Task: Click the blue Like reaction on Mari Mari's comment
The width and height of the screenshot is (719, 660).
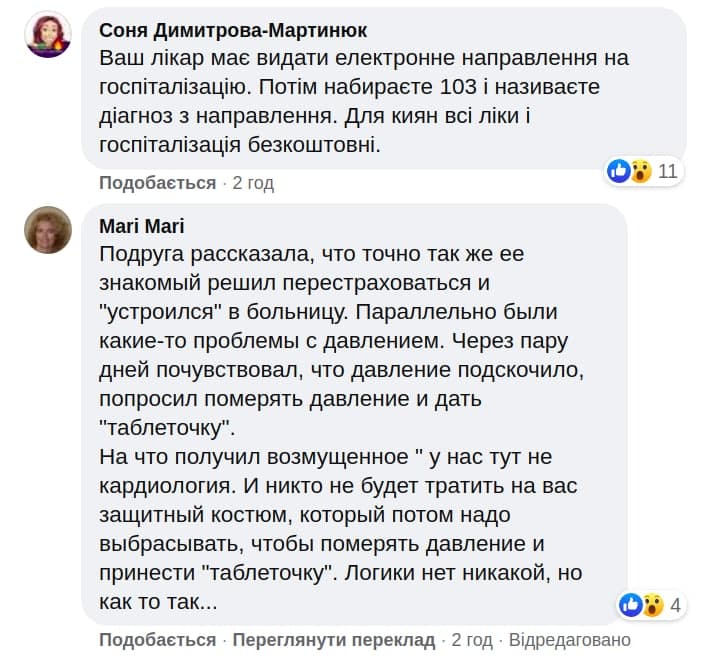Action: [x=631, y=605]
